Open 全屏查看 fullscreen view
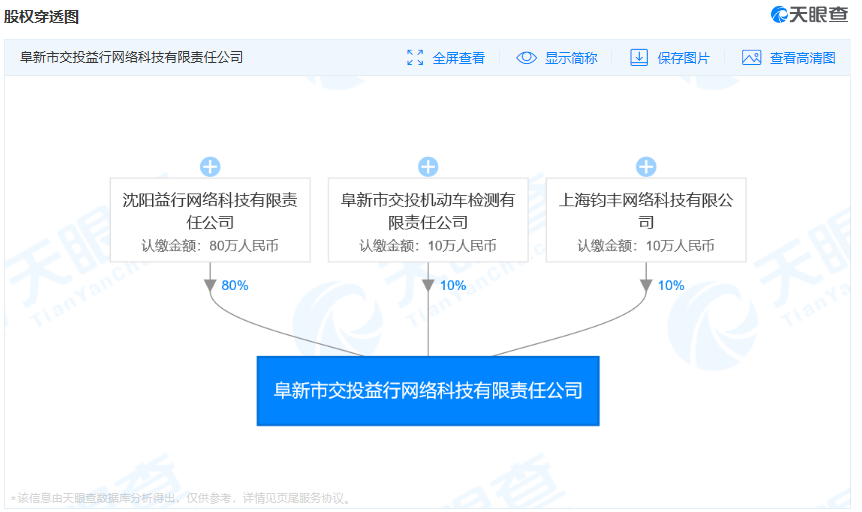 coord(458,58)
